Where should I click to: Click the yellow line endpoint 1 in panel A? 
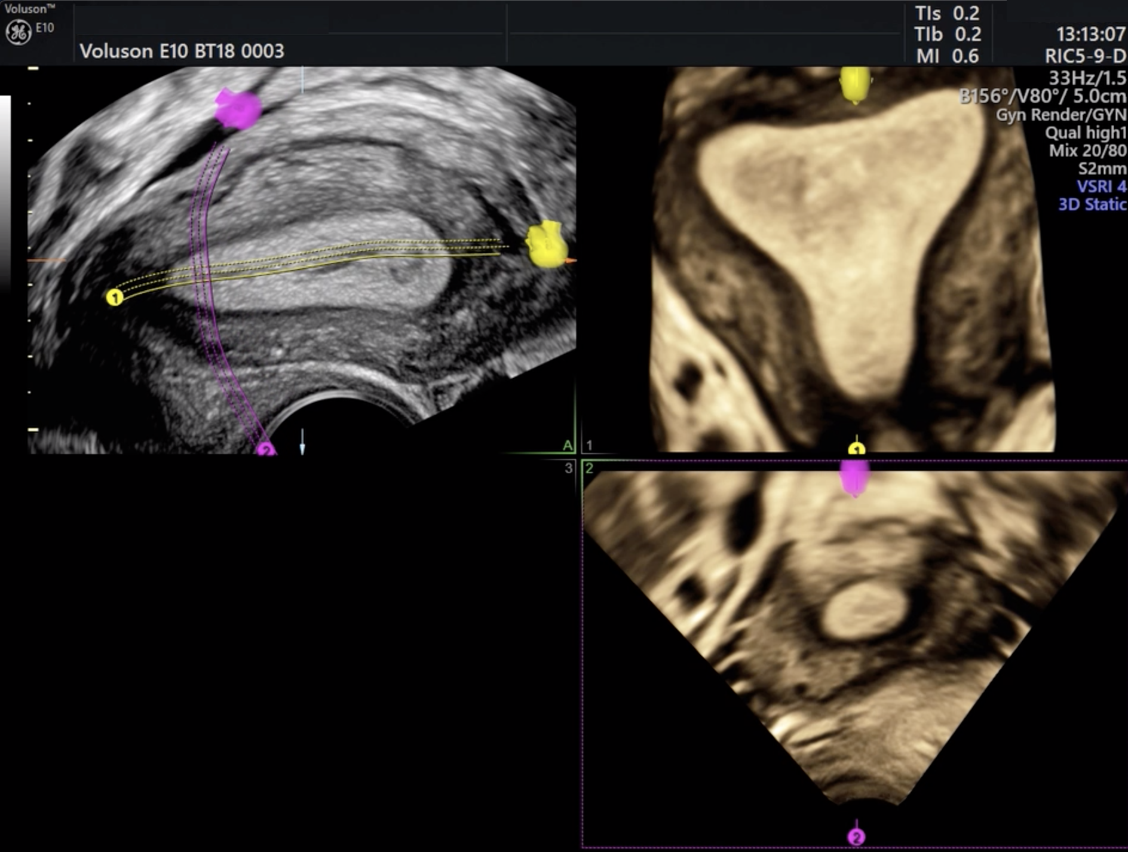click(x=114, y=297)
